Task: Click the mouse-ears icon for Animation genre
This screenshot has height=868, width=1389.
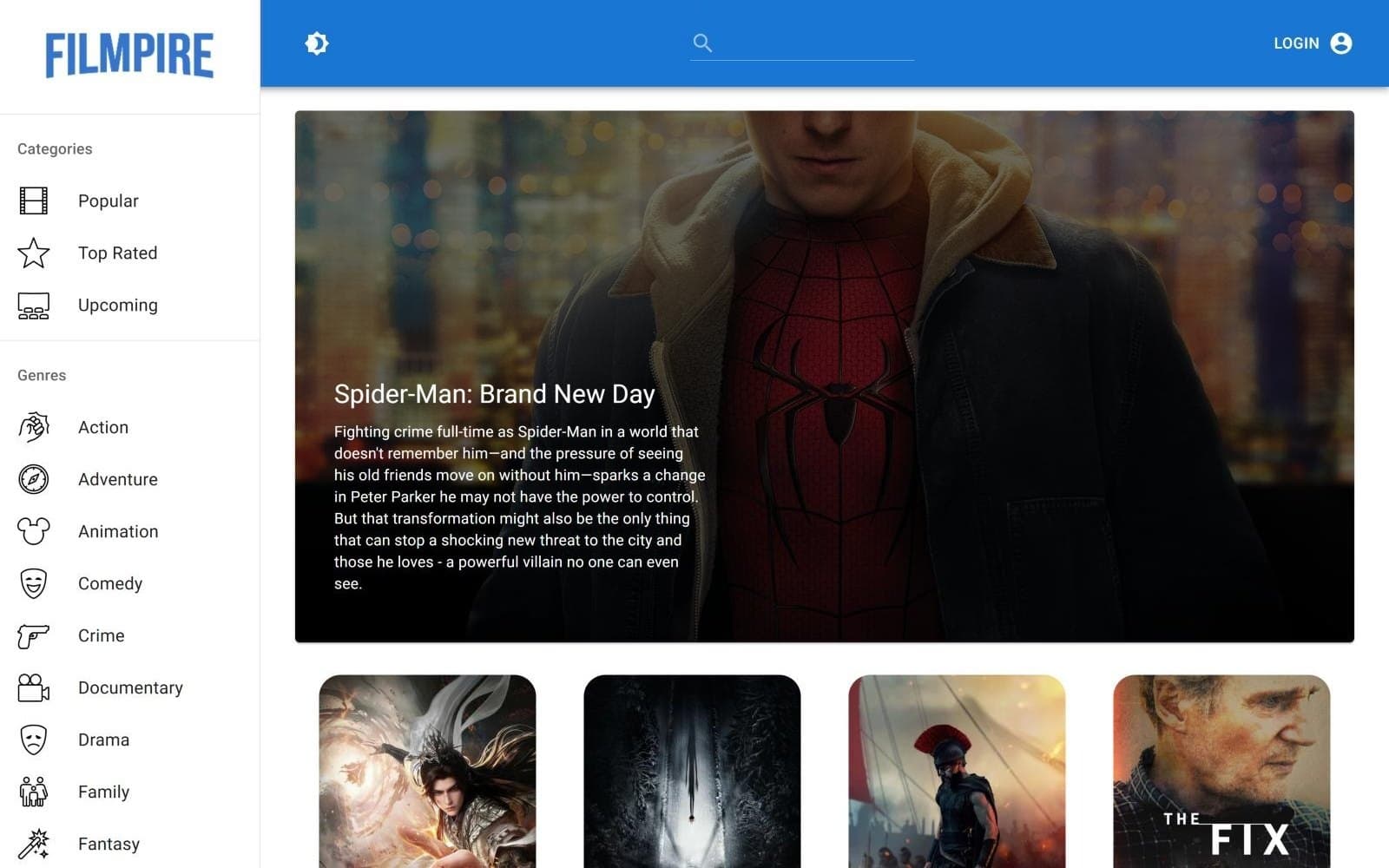Action: pos(34,531)
